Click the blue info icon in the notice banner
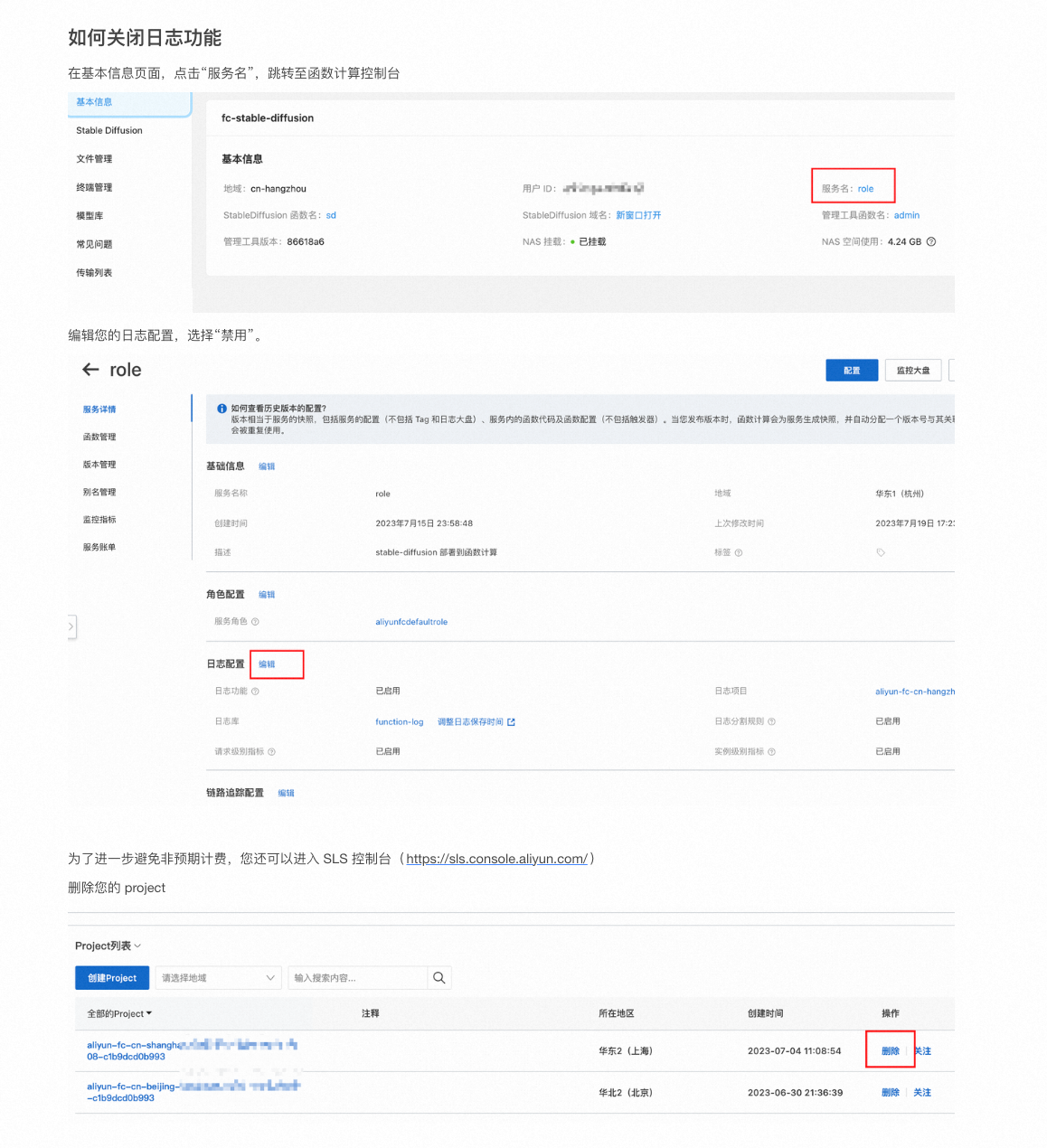Screen dimensions: 1047x1148 (x=222, y=409)
